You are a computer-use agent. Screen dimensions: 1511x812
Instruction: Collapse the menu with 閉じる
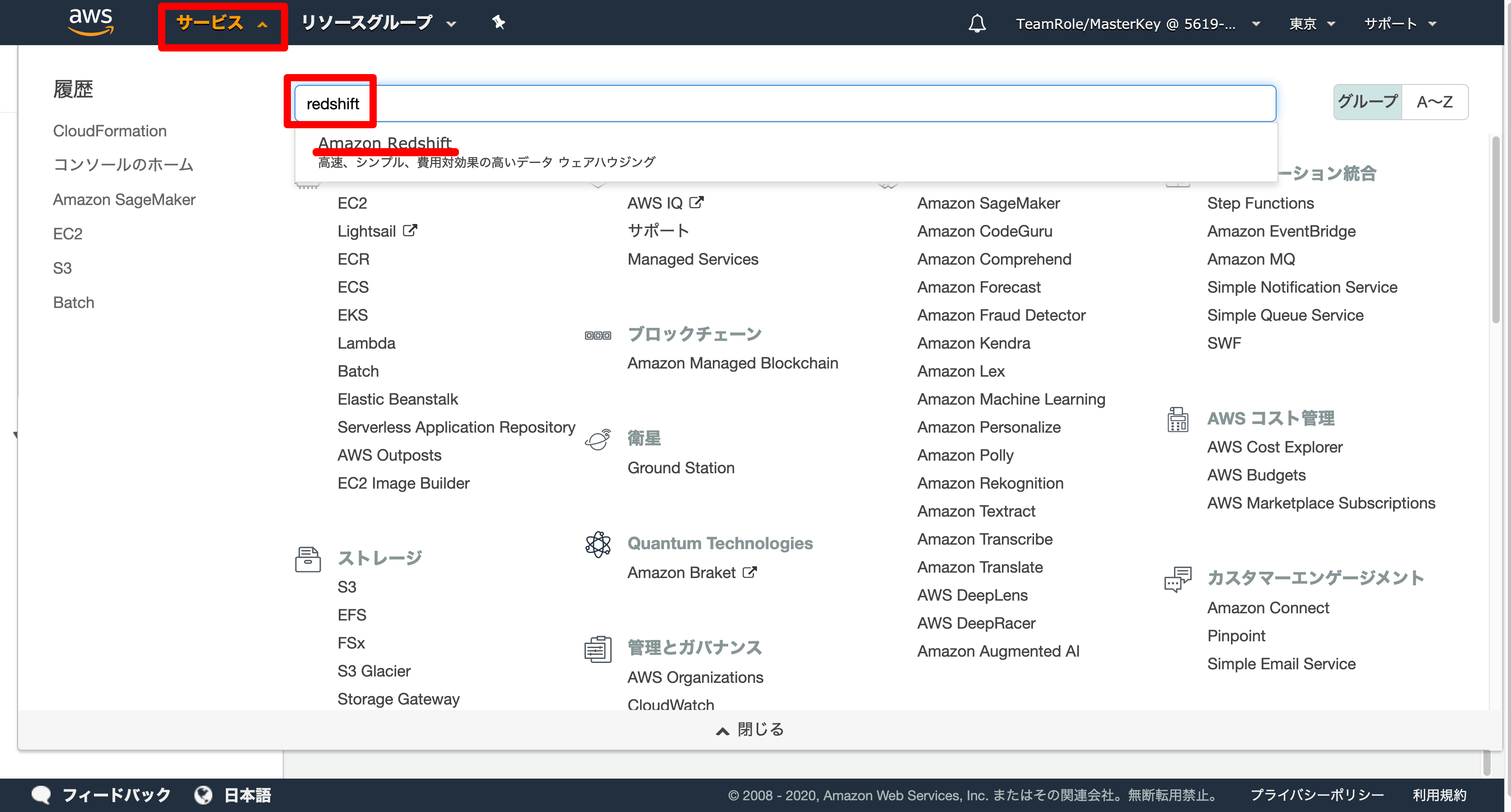pos(750,729)
